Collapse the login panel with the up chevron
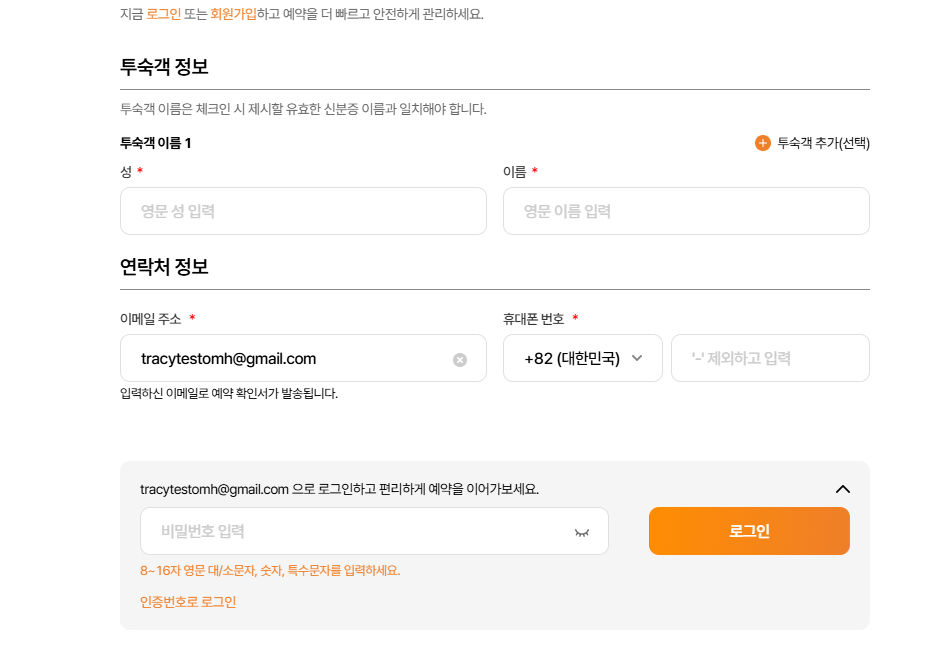This screenshot has height=652, width=930. 842,489
